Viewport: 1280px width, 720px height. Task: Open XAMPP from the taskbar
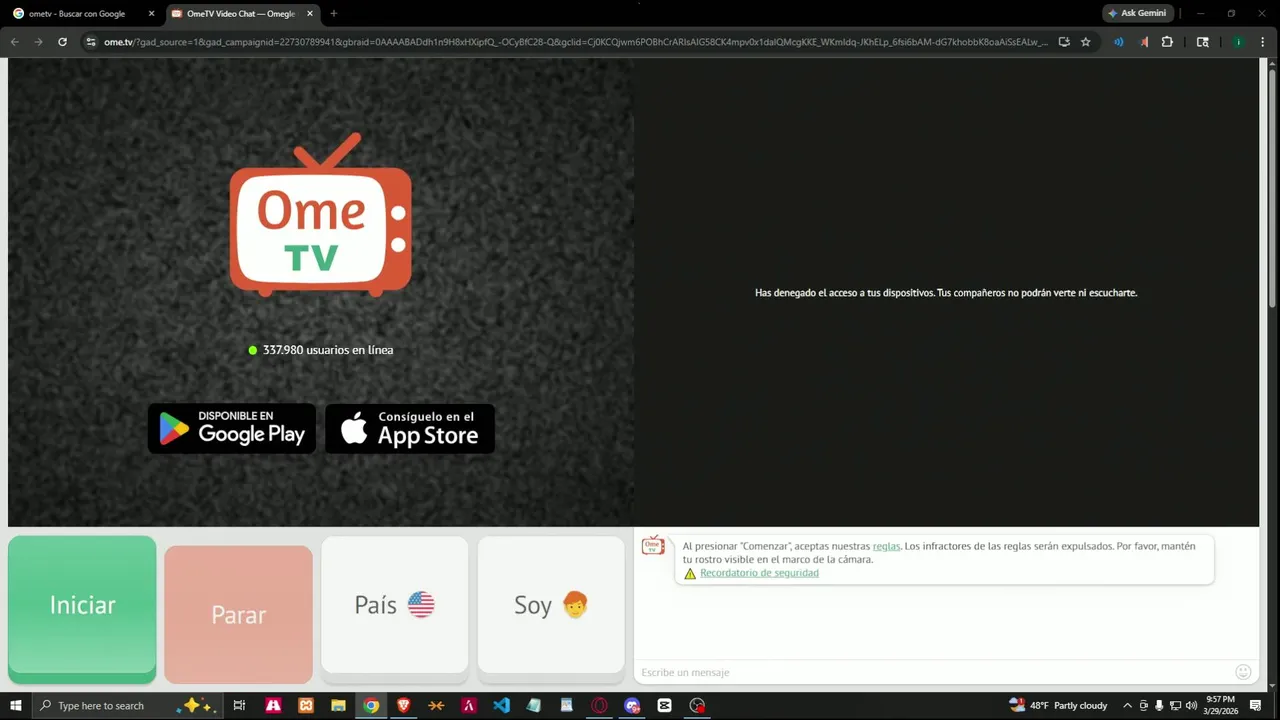point(305,705)
